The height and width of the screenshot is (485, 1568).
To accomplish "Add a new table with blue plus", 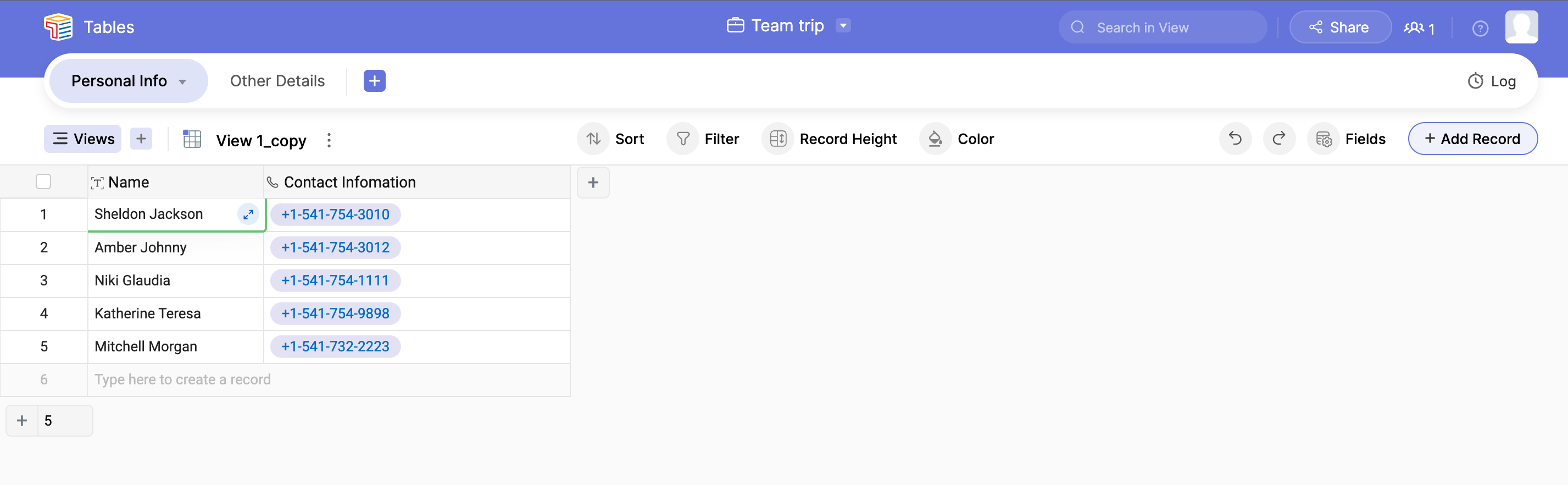I will (374, 81).
